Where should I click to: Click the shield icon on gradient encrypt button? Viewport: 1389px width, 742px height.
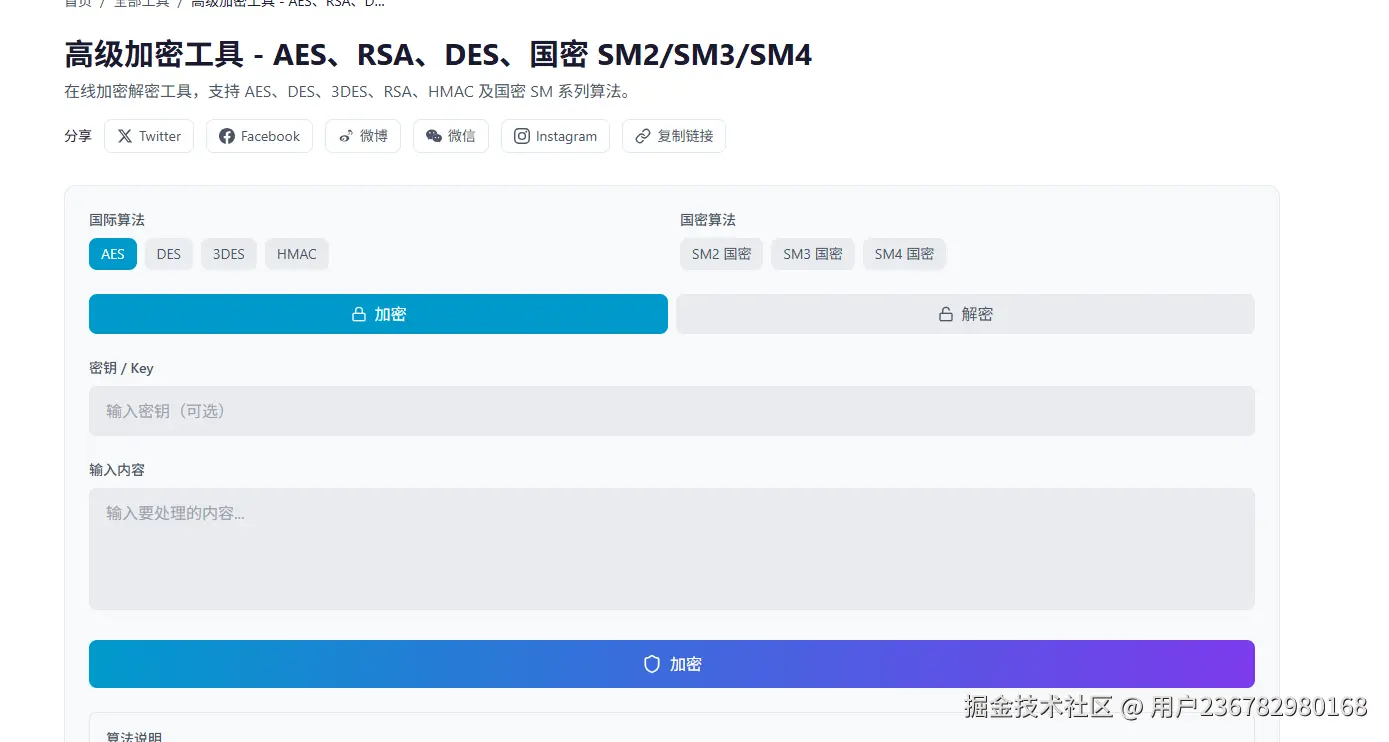point(652,664)
